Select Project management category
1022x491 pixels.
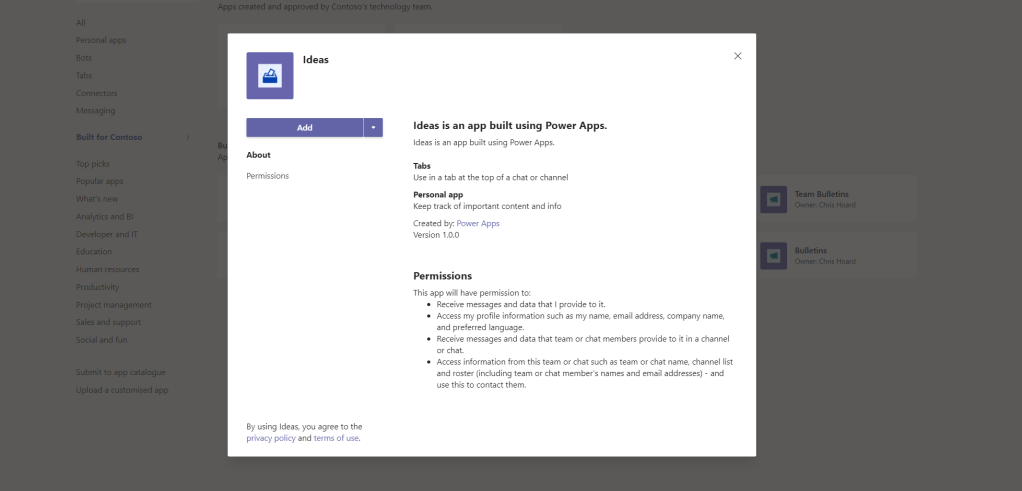click(x=114, y=305)
